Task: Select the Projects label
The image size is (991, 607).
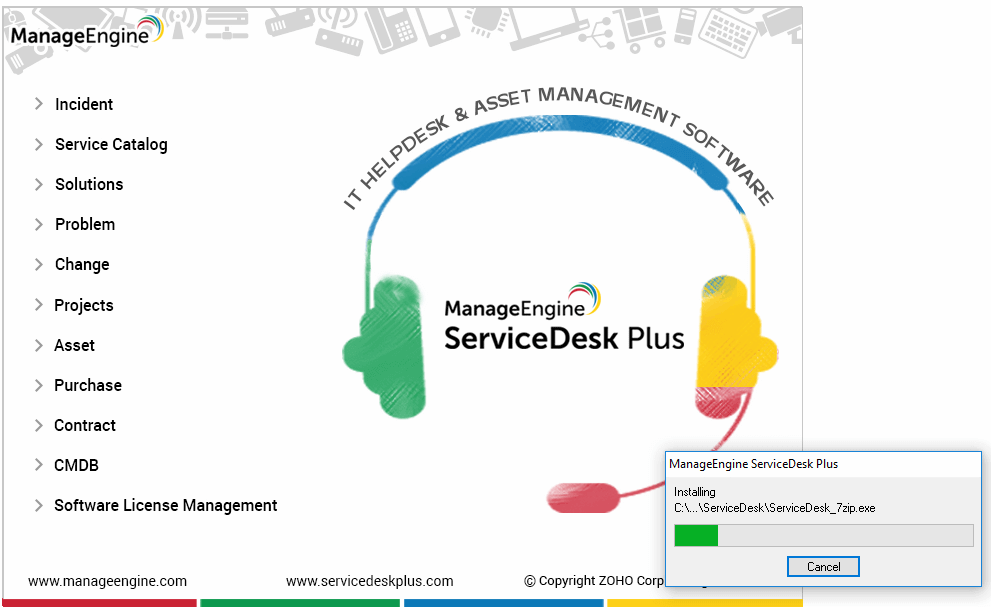Action: 83,305
